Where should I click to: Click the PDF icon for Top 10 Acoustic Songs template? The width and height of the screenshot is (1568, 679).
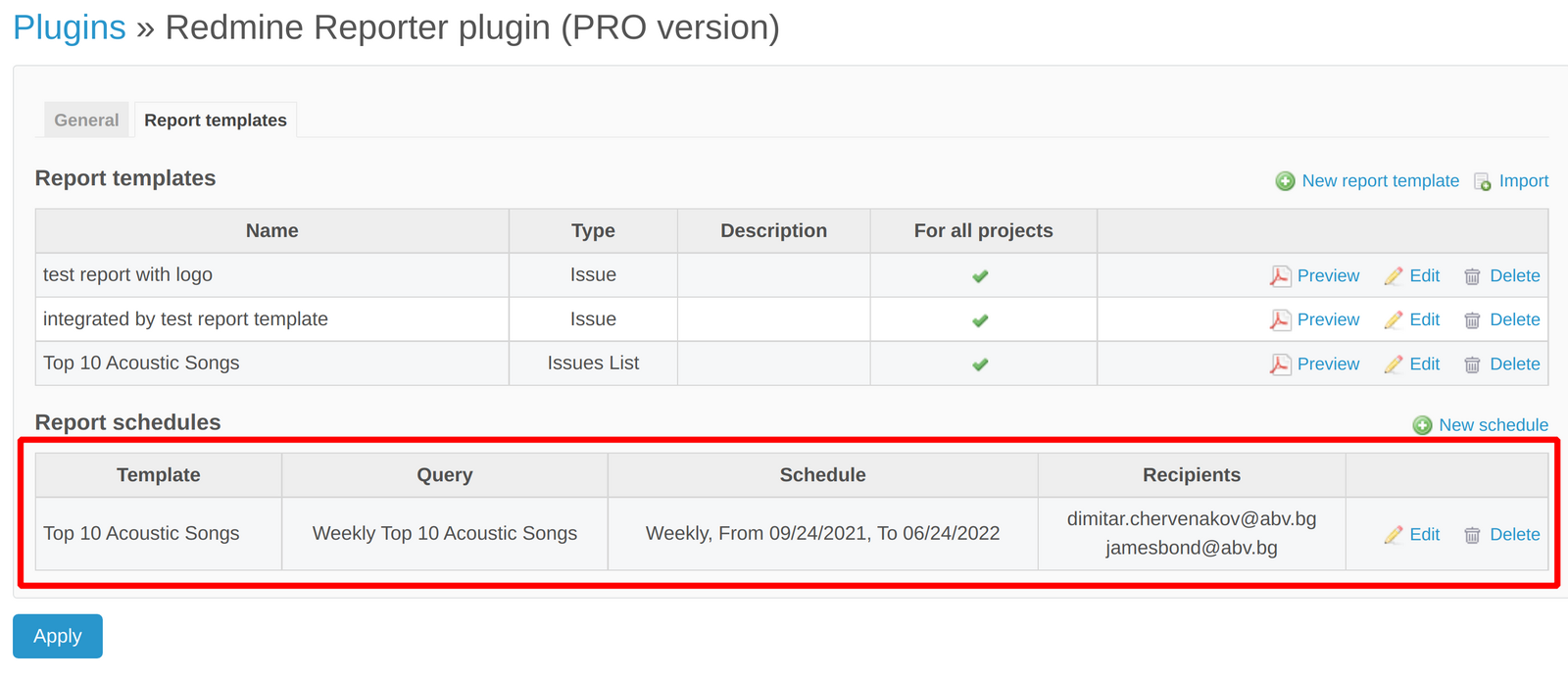pyautogui.click(x=1280, y=364)
